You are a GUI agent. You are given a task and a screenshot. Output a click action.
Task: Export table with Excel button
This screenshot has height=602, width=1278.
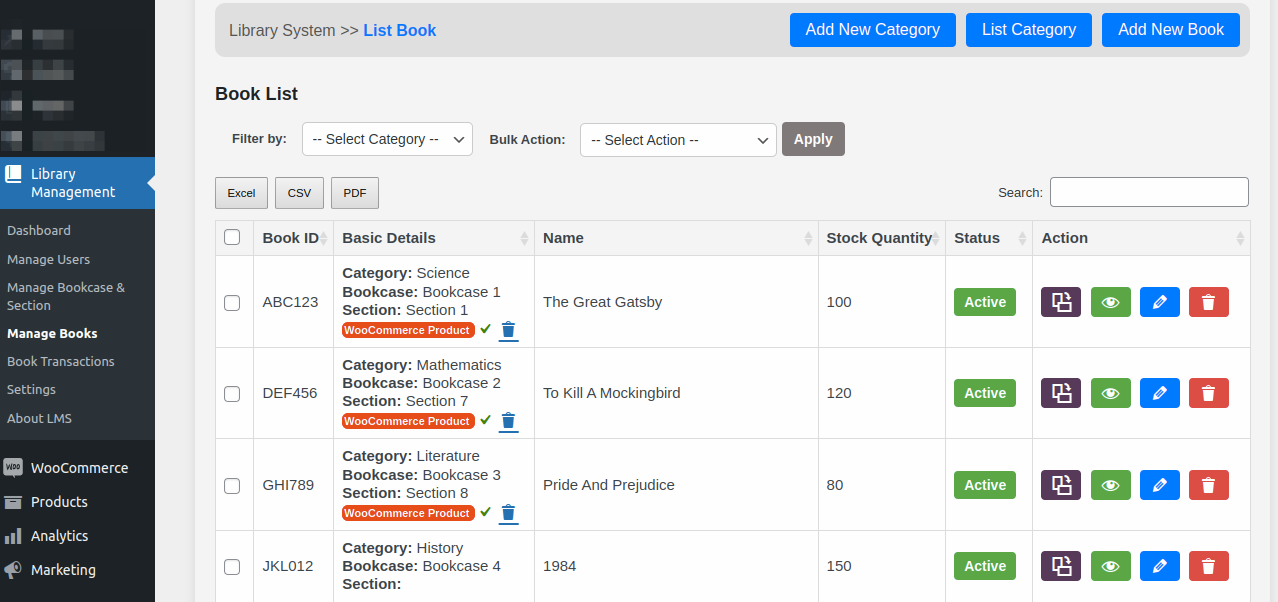(x=241, y=193)
